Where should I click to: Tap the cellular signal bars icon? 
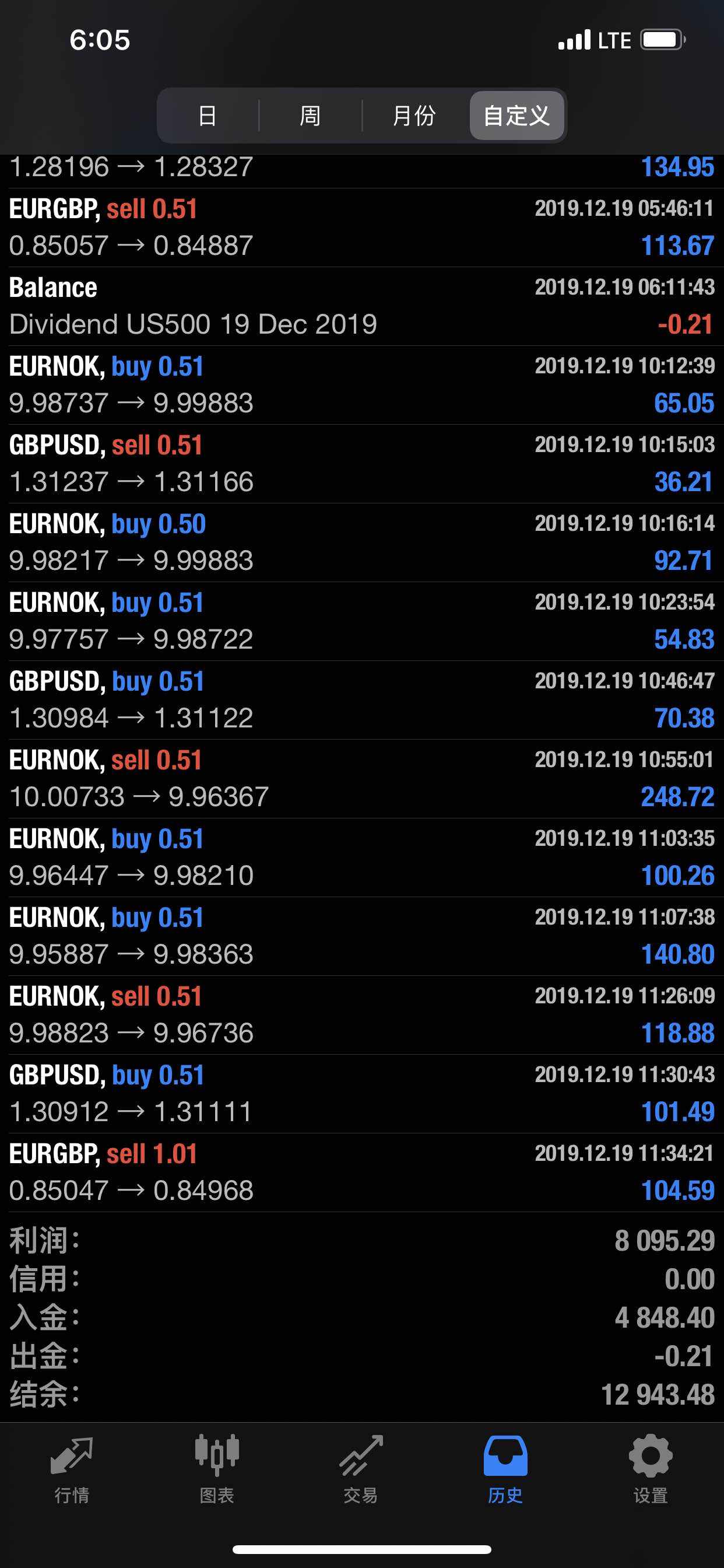pyautogui.click(x=574, y=40)
